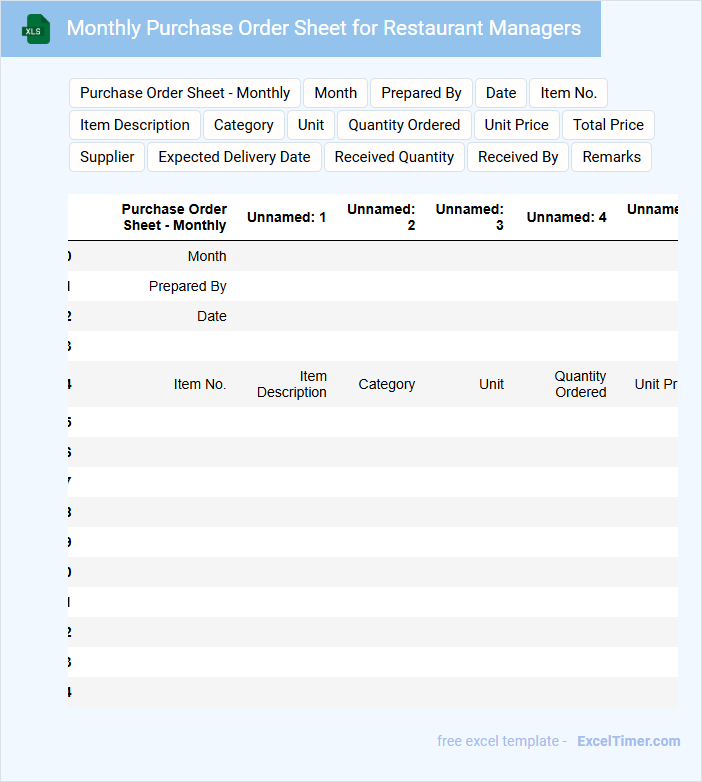Choose the 'Supplier' tag
The height and width of the screenshot is (782, 702).
coord(107,157)
